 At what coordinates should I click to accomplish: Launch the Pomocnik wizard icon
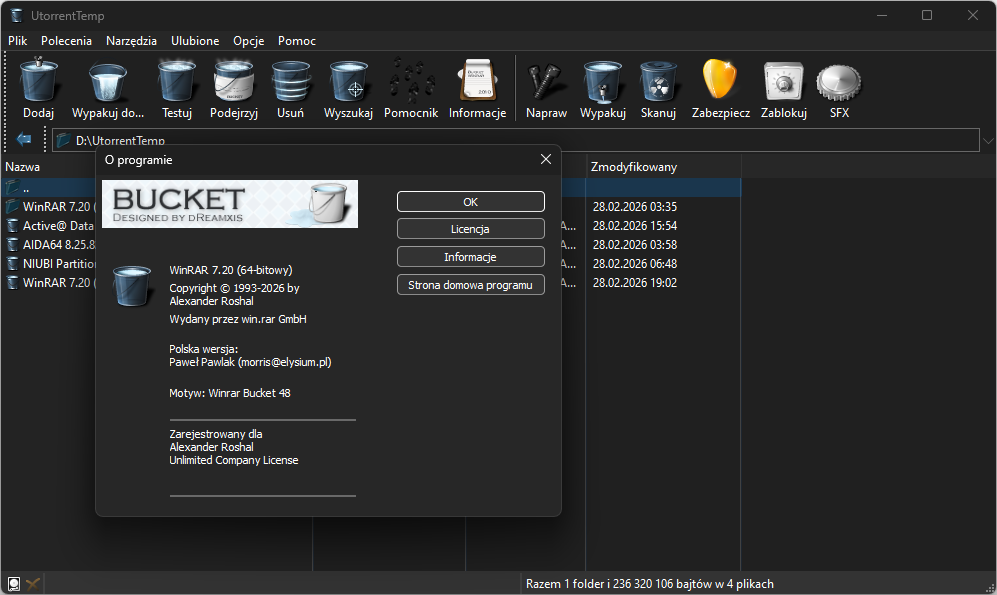click(x=411, y=81)
